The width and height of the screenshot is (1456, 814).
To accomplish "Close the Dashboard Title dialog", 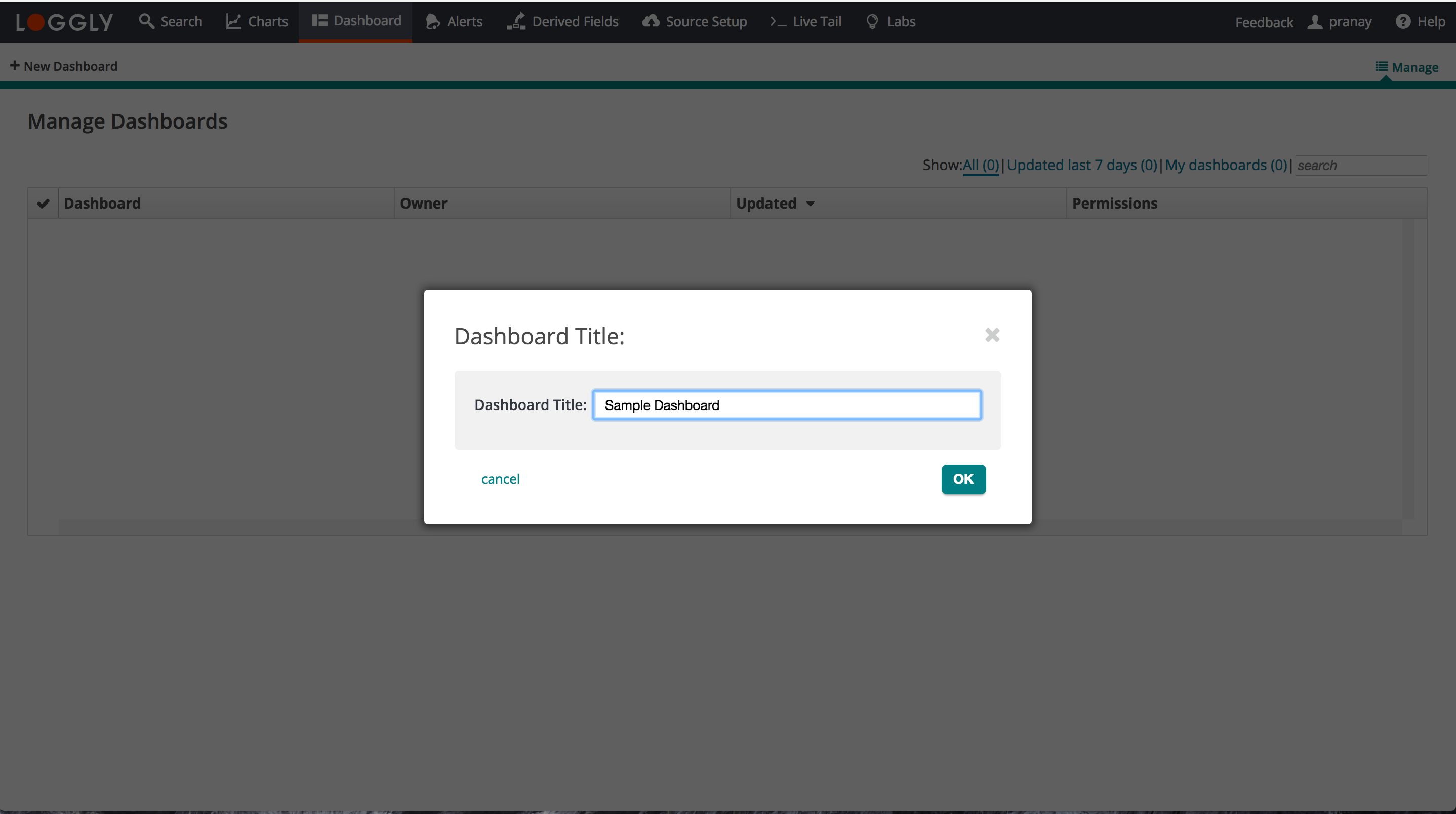I will 992,335.
